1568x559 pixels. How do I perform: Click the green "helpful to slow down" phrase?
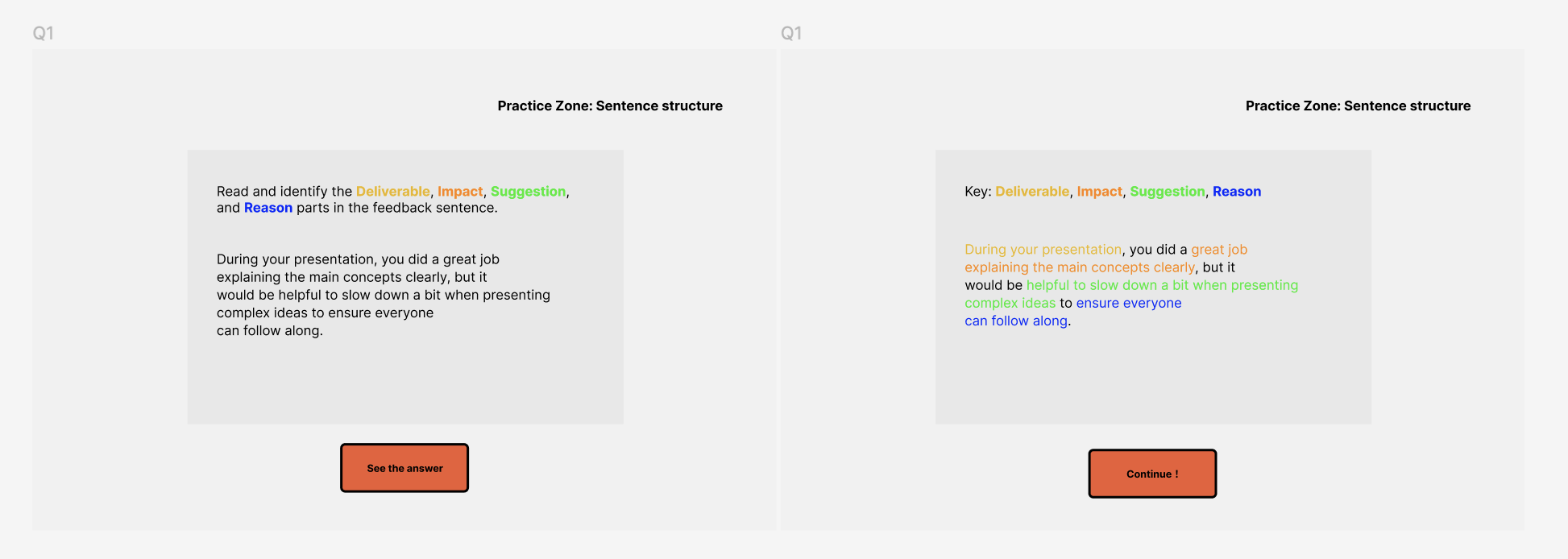coord(1092,285)
